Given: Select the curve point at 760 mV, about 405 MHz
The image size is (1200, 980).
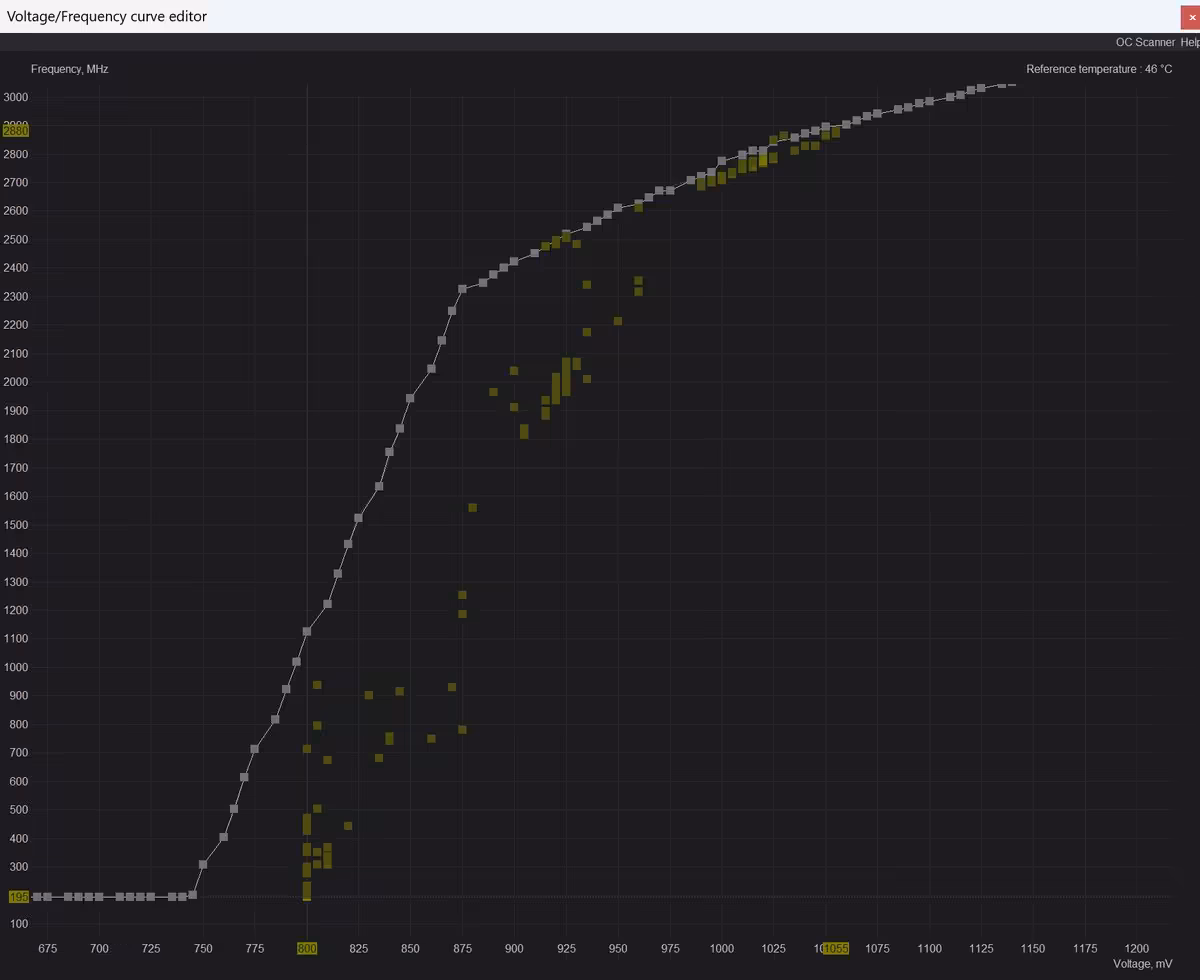Looking at the screenshot, I should 224,837.
